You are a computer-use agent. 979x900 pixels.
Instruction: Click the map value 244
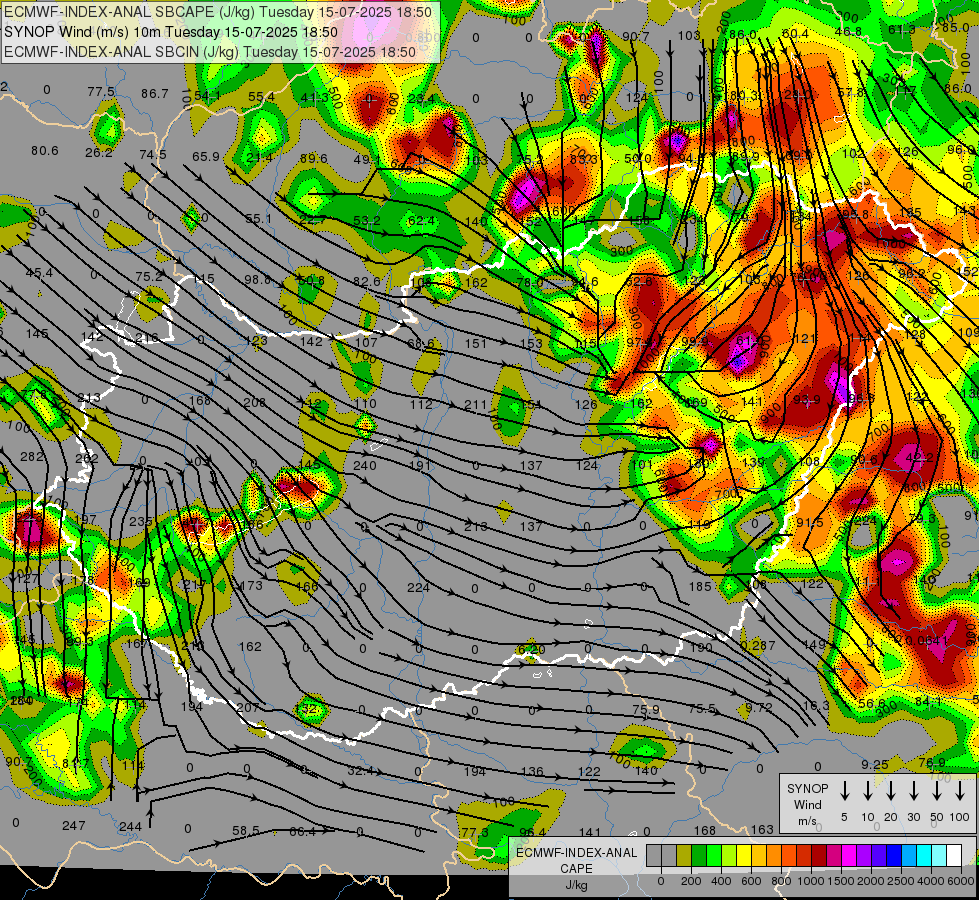[130, 827]
